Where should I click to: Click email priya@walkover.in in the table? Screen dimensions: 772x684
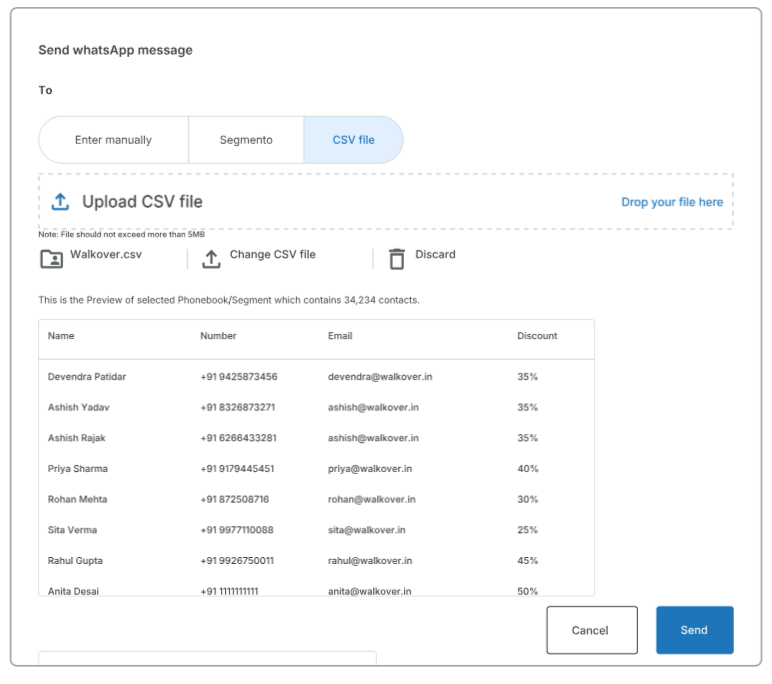click(368, 469)
